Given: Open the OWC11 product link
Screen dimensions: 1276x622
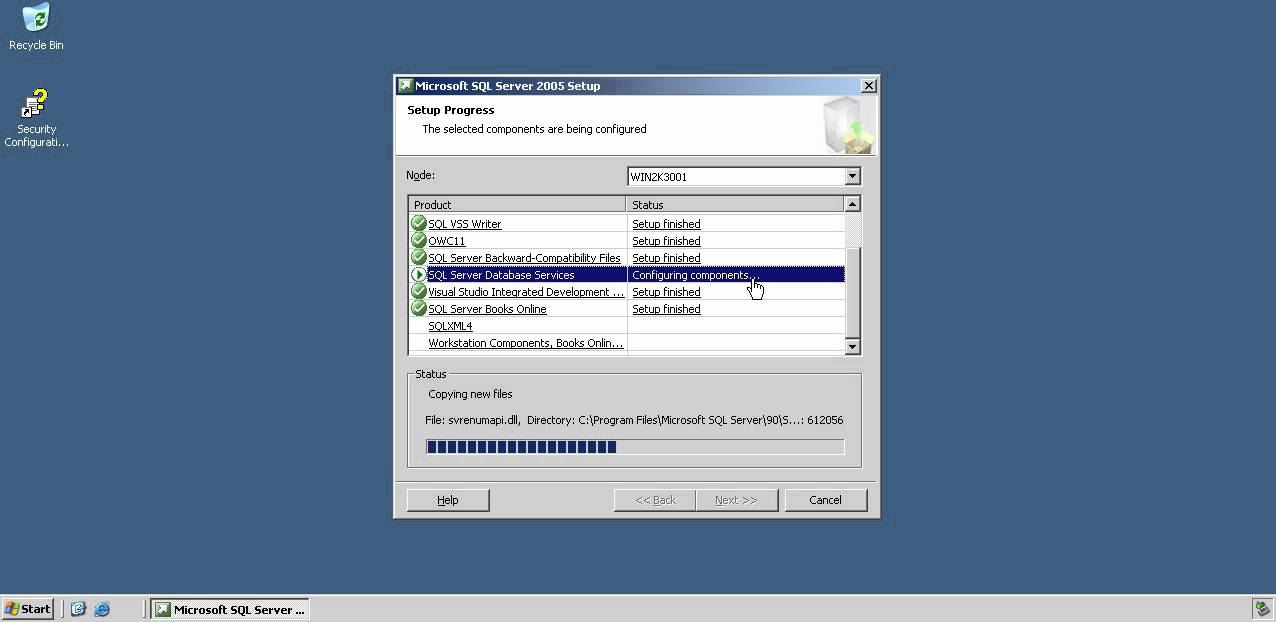Looking at the screenshot, I should pos(447,241).
